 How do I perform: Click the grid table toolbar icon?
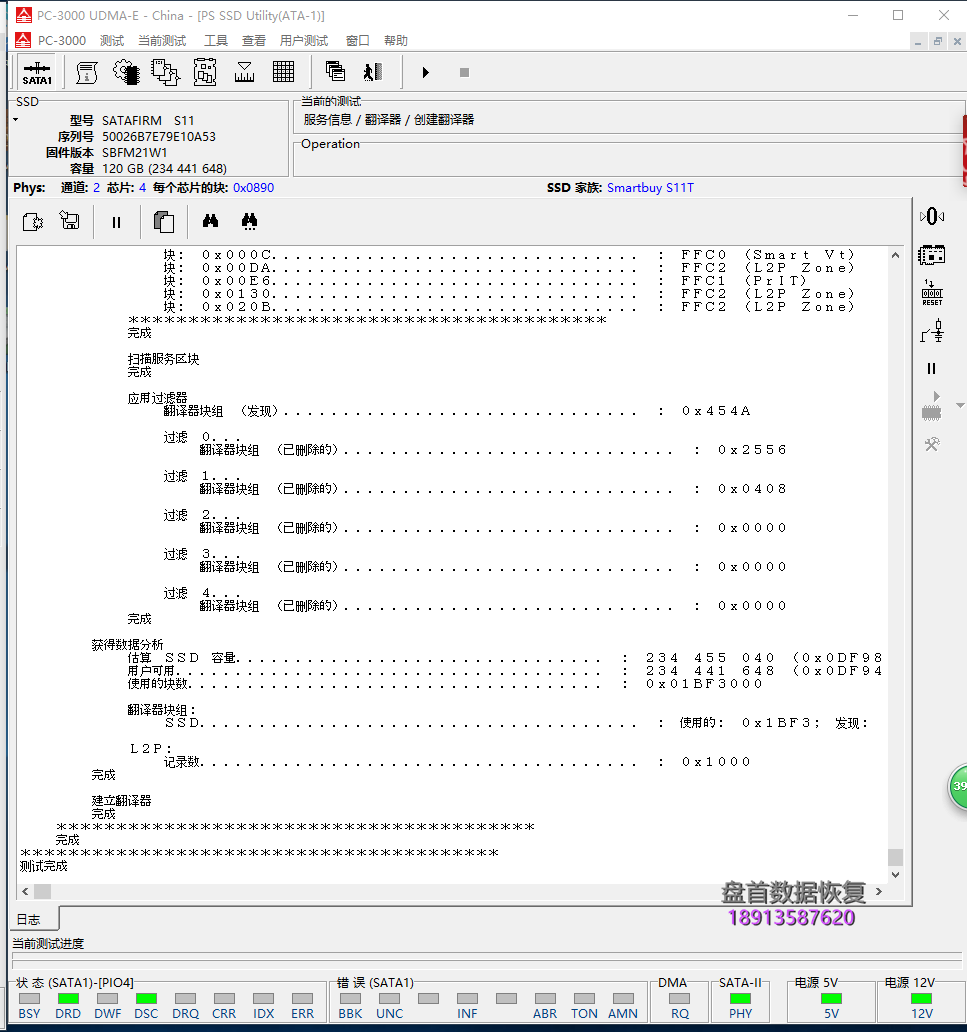283,72
